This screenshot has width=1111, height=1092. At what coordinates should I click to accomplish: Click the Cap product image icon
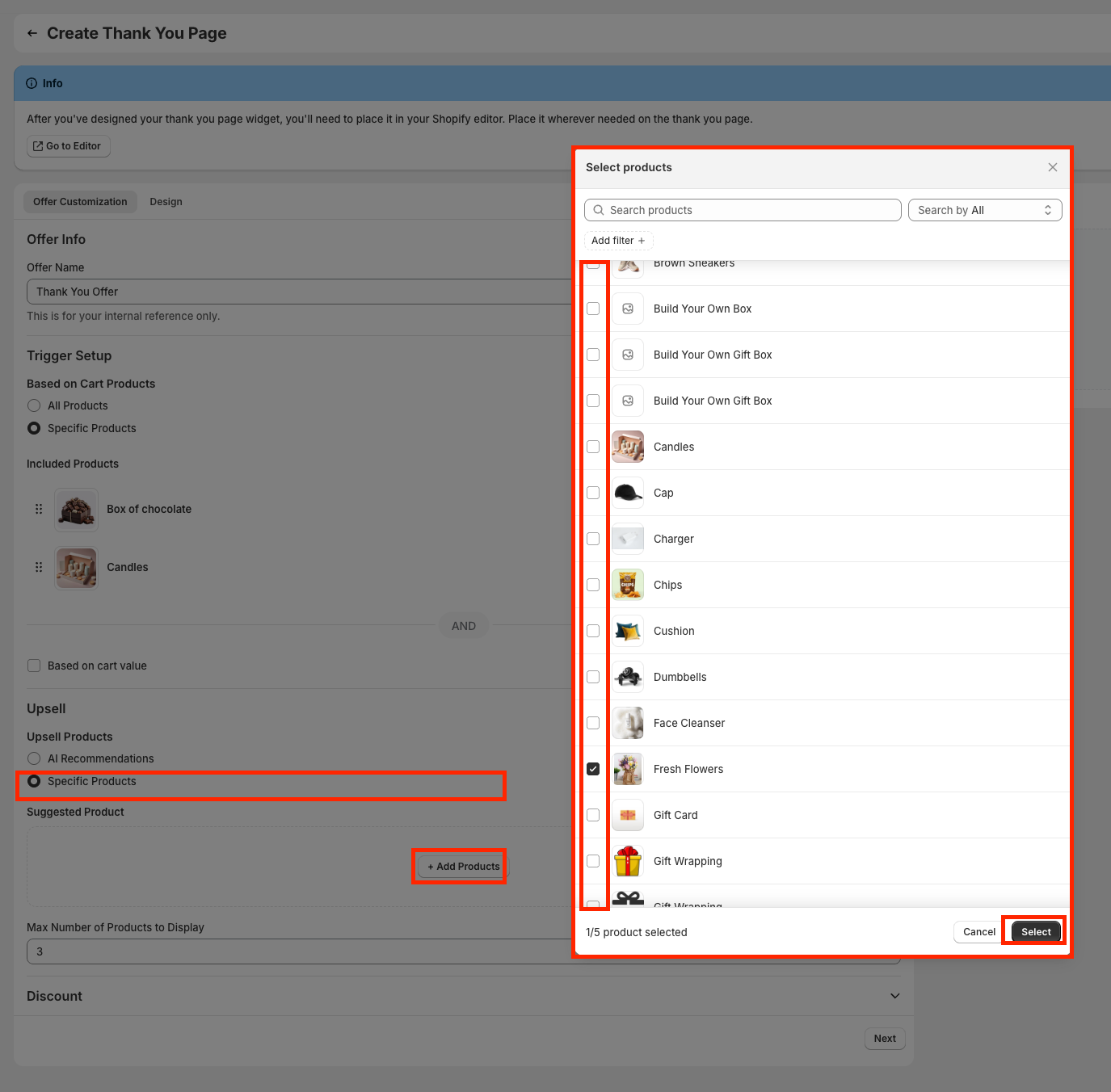point(628,493)
